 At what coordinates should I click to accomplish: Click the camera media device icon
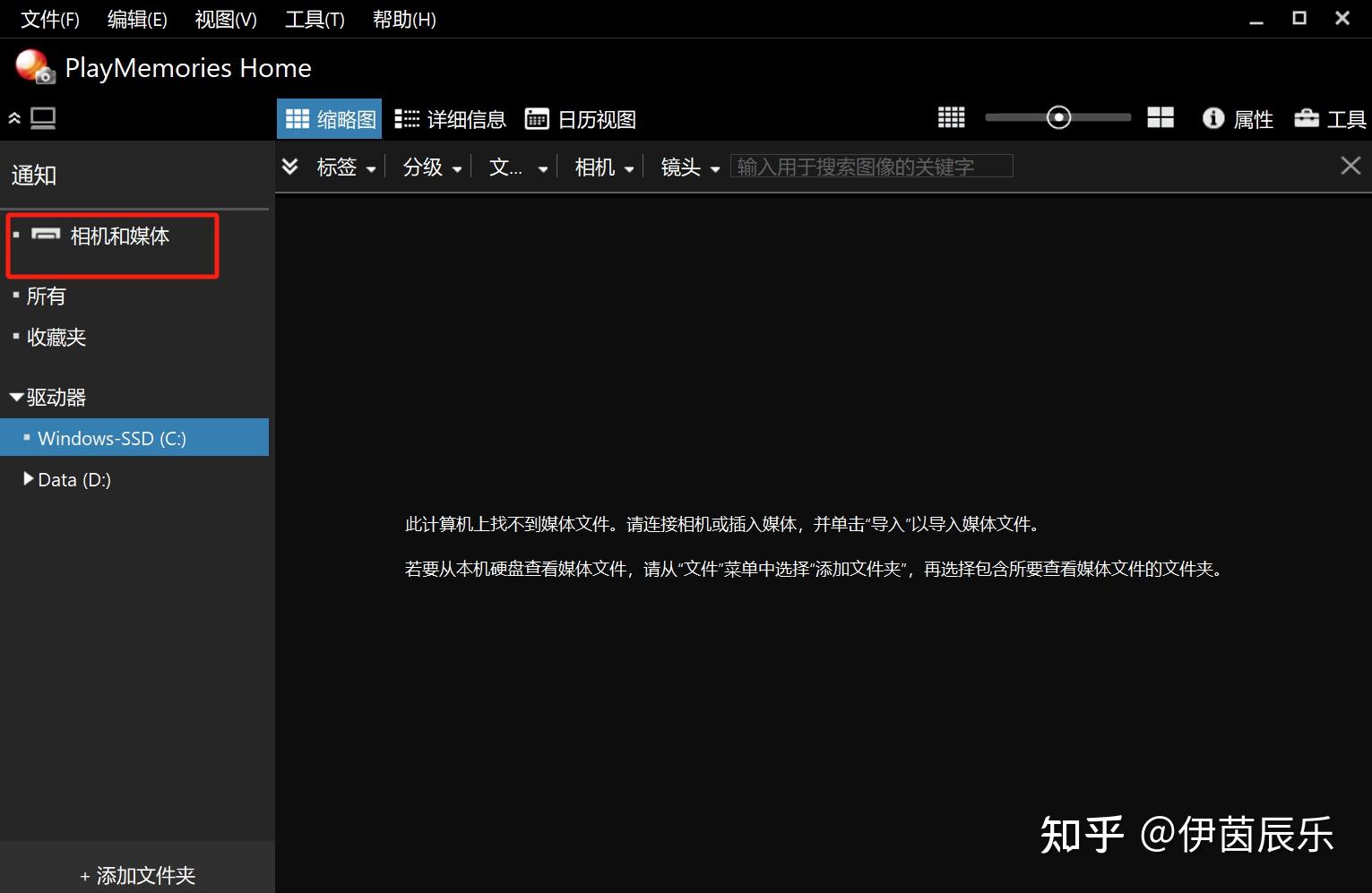(x=46, y=235)
